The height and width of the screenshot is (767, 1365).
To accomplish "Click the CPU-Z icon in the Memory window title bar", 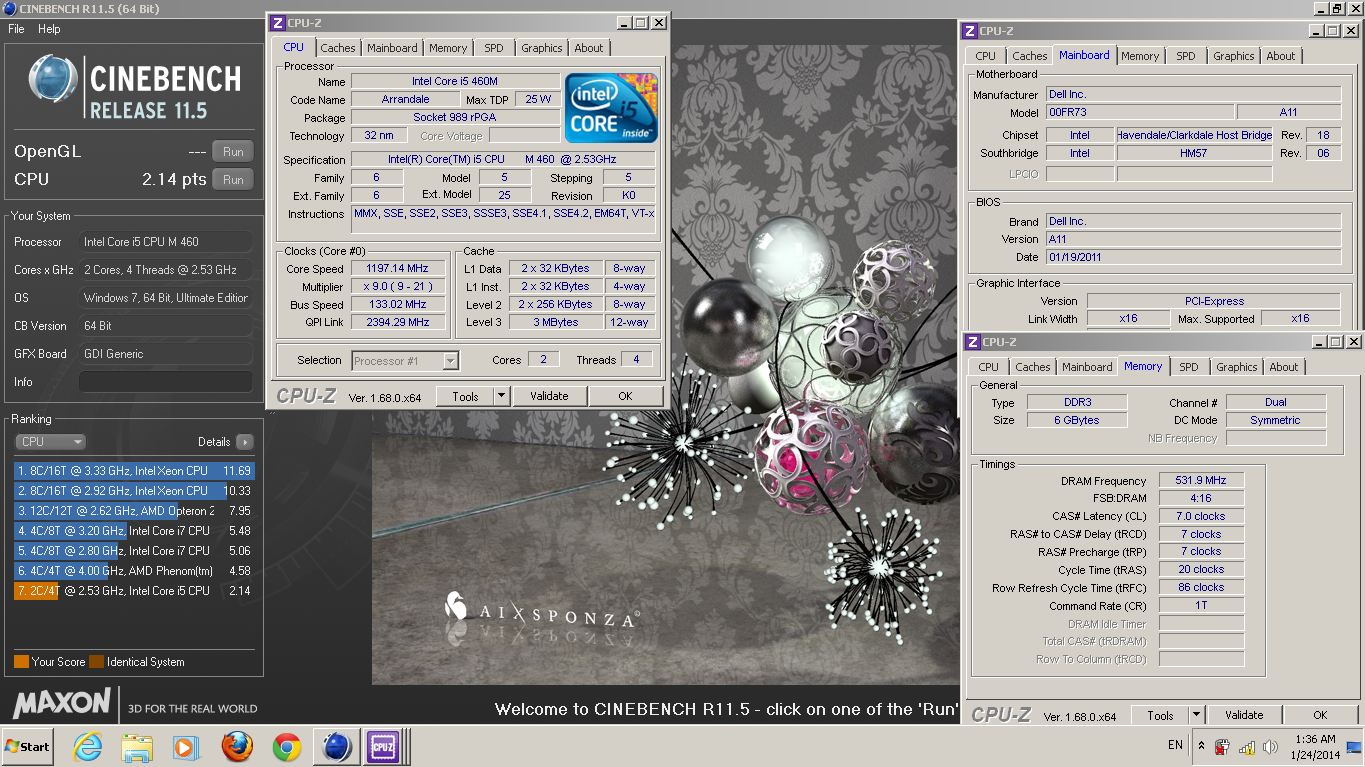I will click(973, 342).
